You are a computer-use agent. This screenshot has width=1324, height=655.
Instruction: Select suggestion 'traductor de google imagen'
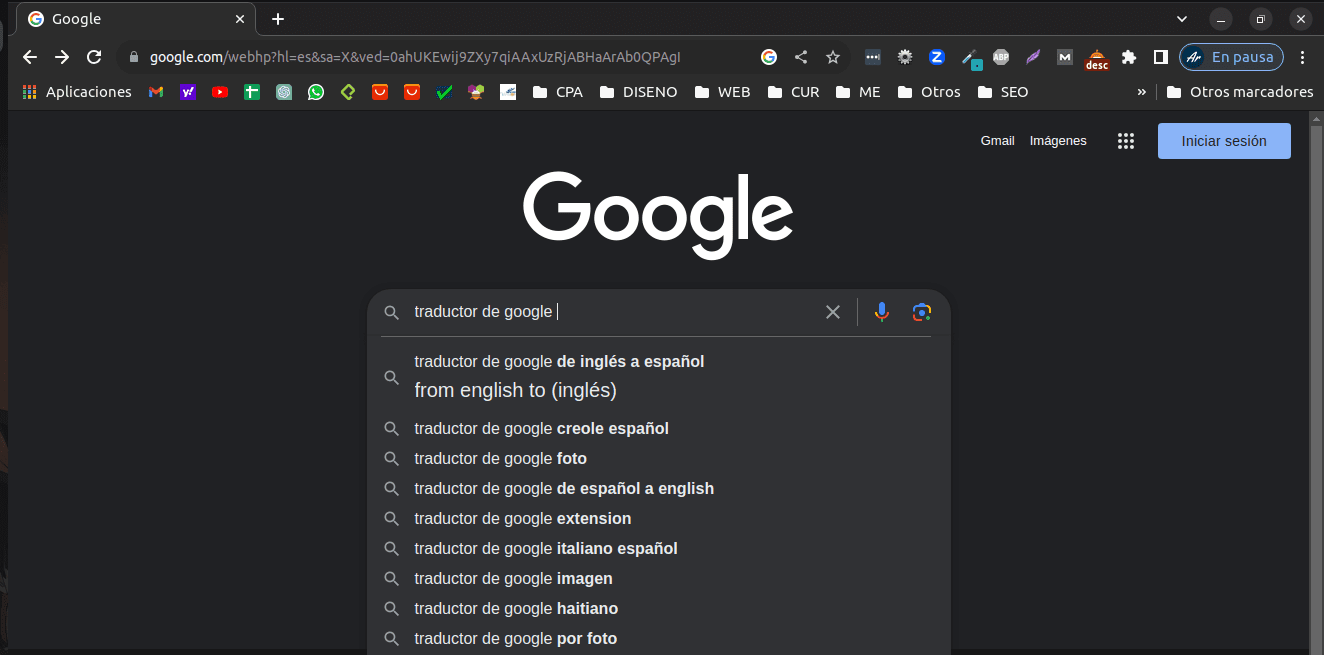pos(658,578)
